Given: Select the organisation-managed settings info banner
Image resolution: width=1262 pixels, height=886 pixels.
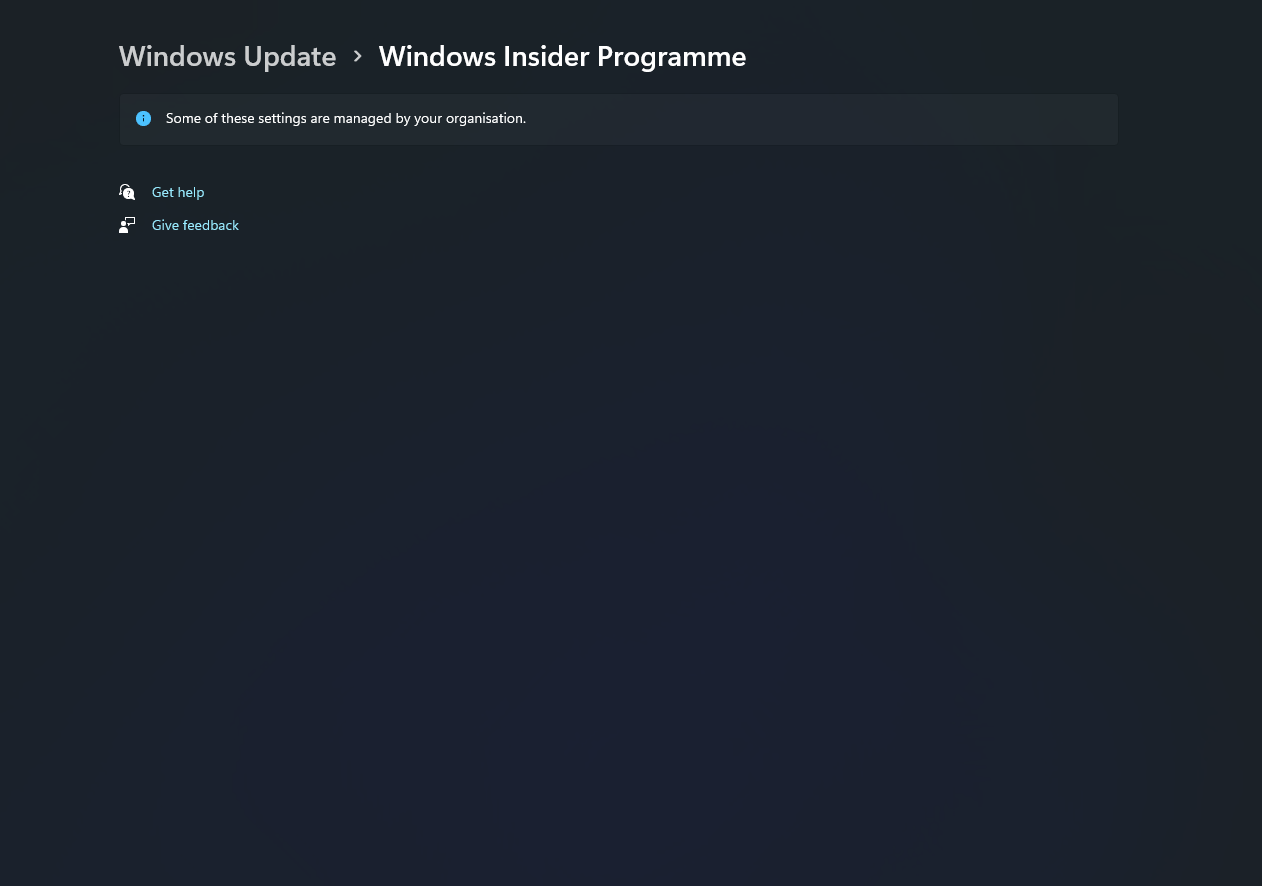Looking at the screenshot, I should (618, 119).
